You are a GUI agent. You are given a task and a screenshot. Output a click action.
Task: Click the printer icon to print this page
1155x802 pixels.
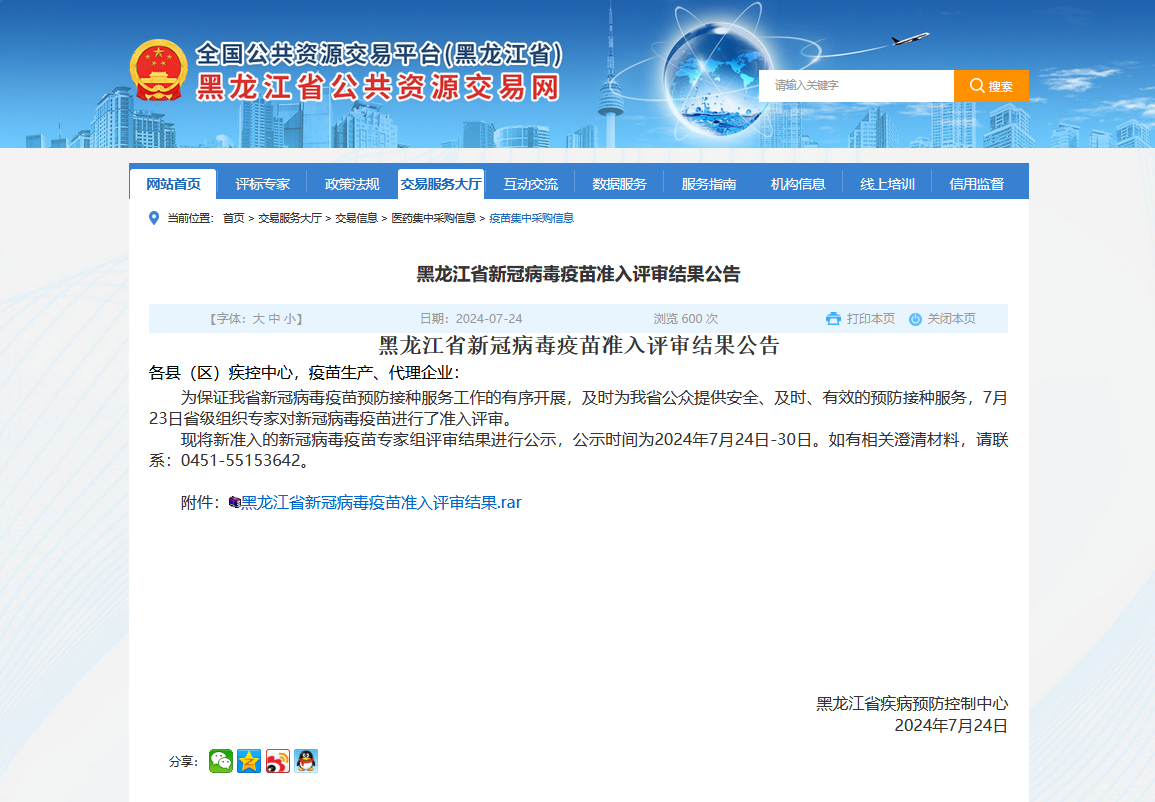pos(834,318)
